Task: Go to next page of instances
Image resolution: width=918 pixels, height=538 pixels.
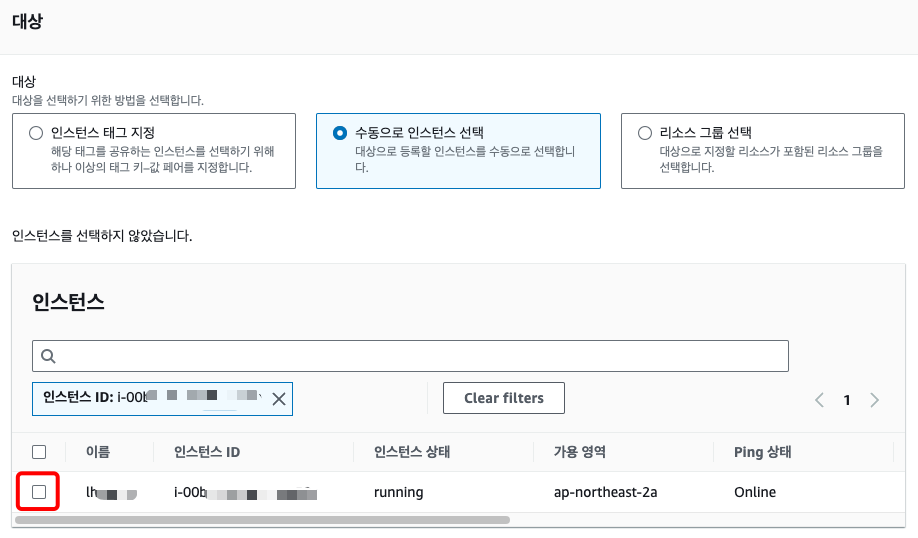Action: point(875,400)
